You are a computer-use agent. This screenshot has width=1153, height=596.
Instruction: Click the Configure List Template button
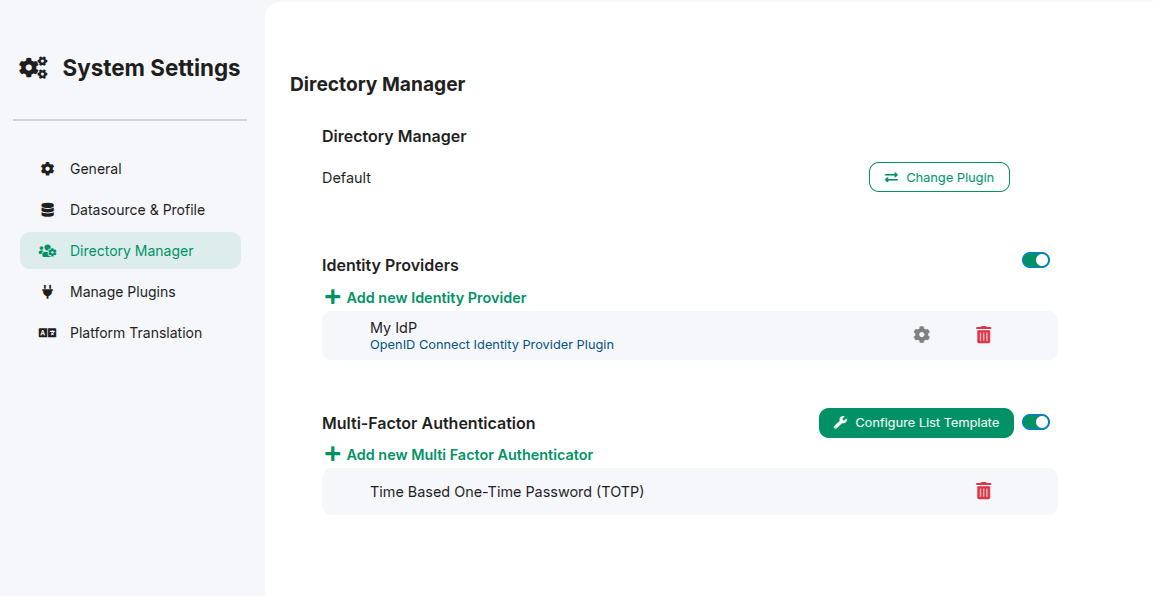916,423
